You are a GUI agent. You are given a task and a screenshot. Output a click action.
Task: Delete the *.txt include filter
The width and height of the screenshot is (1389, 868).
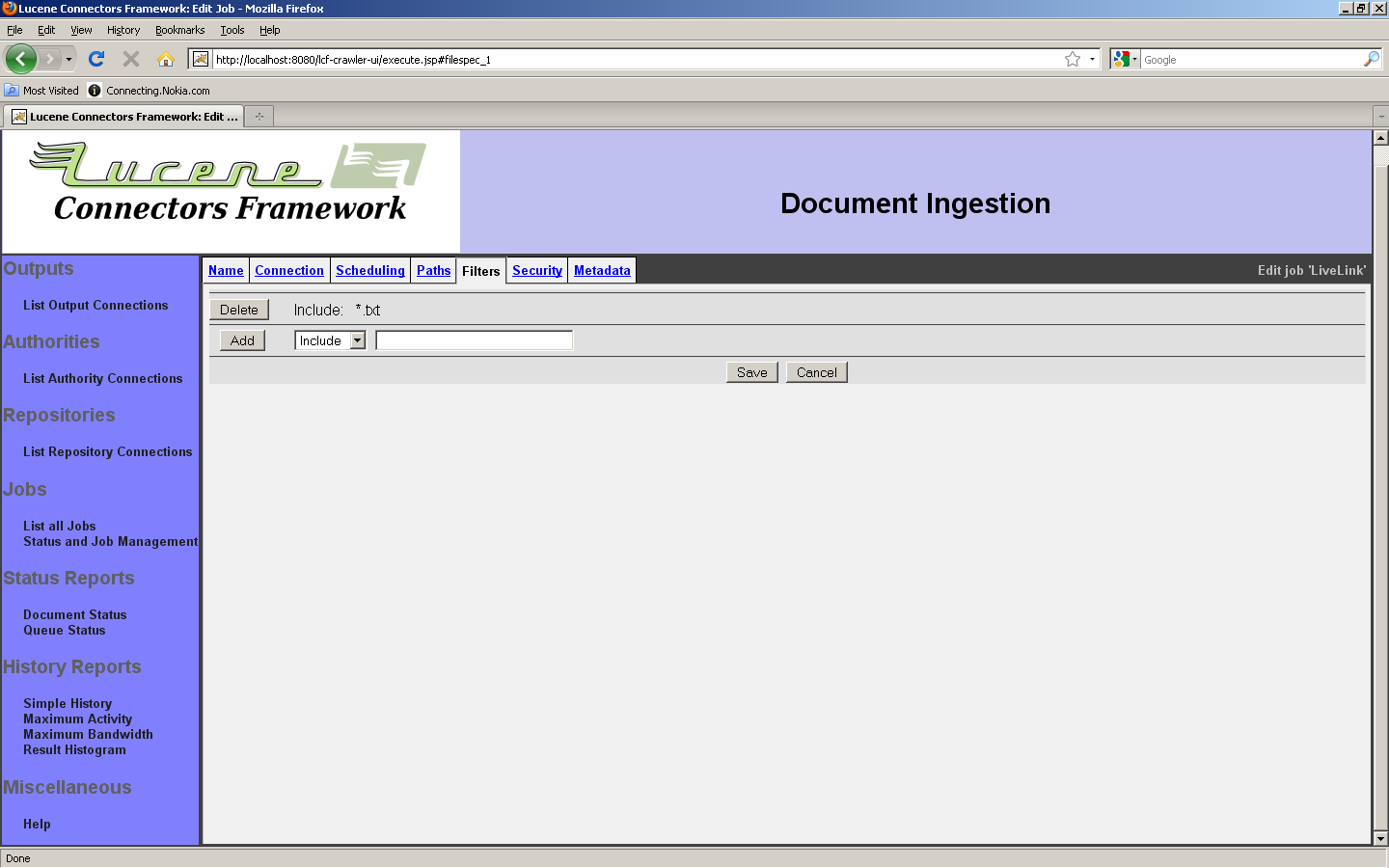point(238,310)
